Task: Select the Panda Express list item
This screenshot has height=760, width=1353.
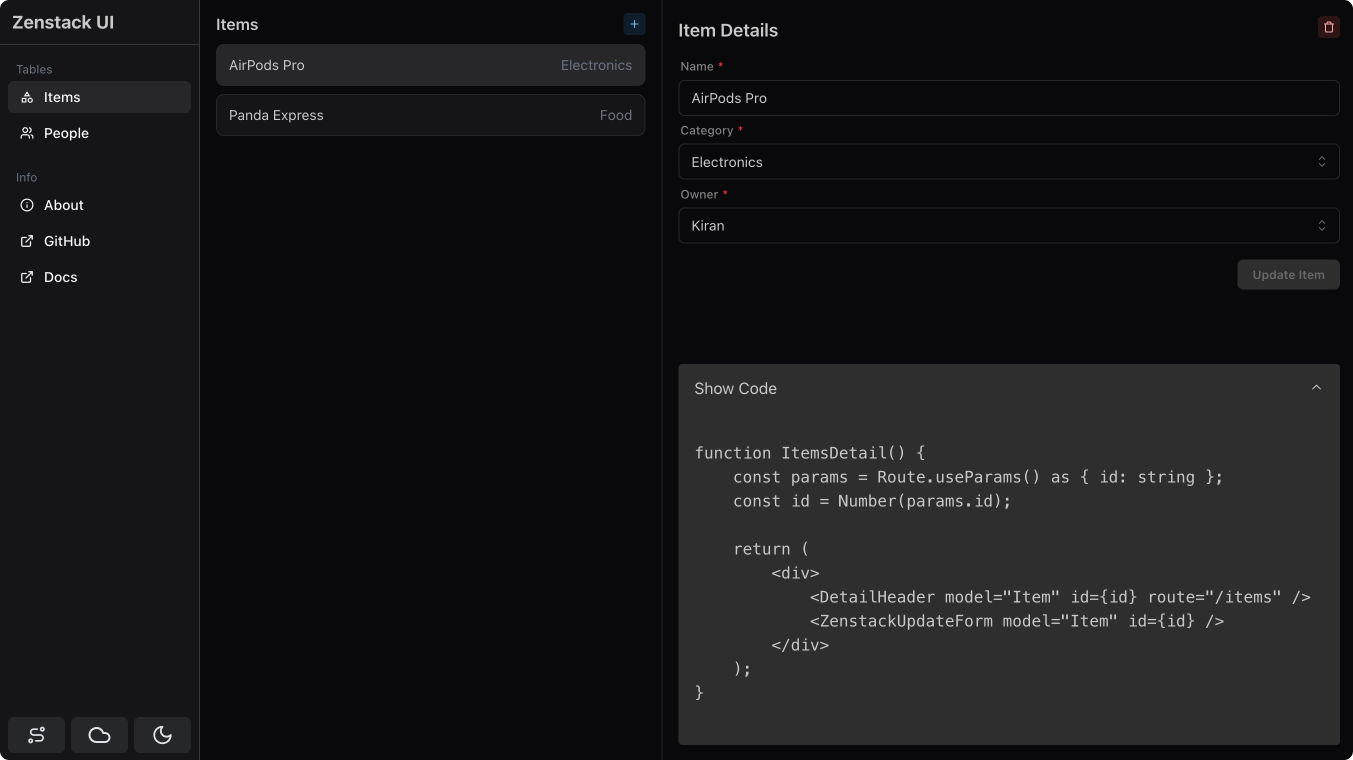Action: point(430,115)
